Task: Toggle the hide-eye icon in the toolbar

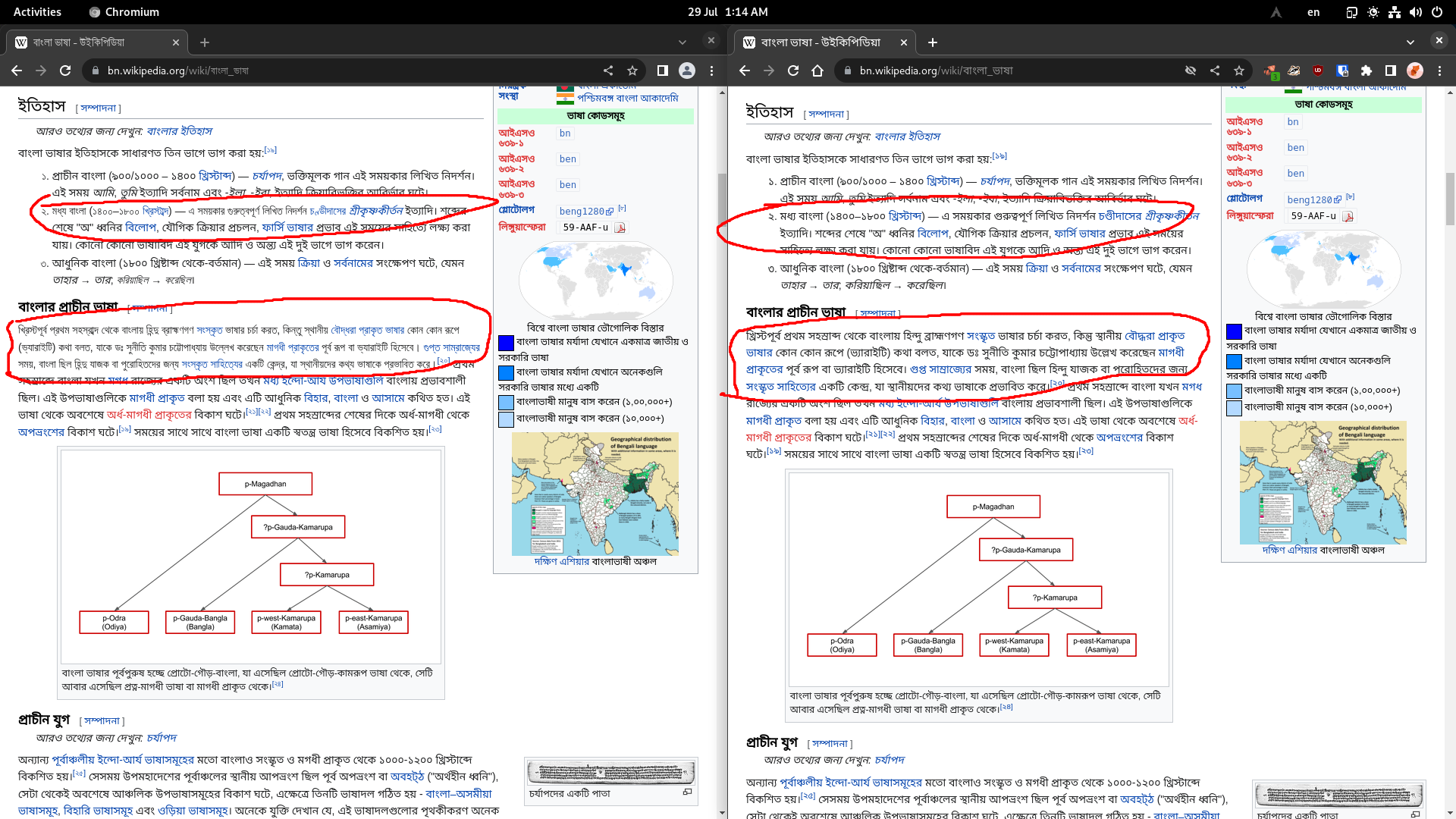Action: 1190,71
